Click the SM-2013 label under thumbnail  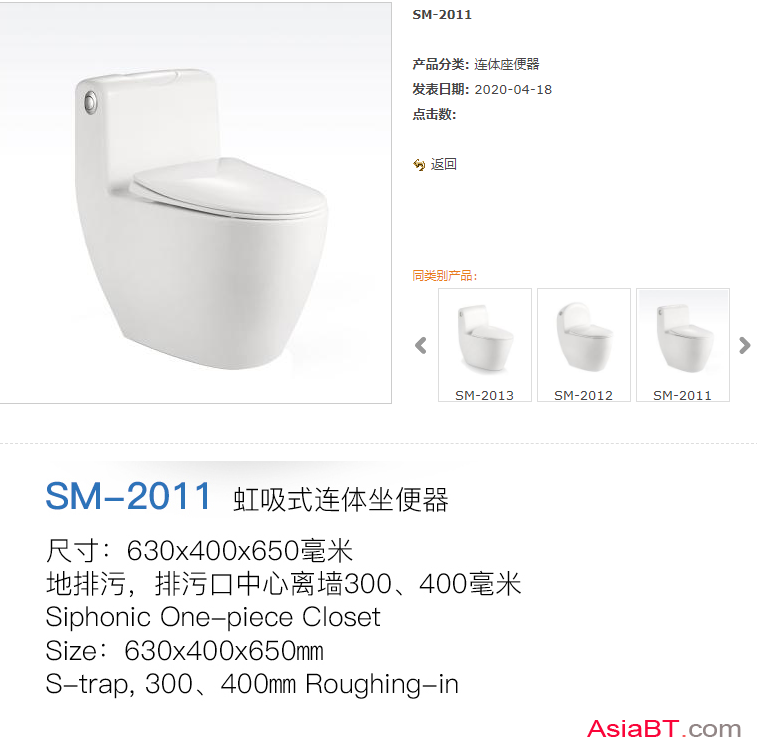(x=484, y=395)
